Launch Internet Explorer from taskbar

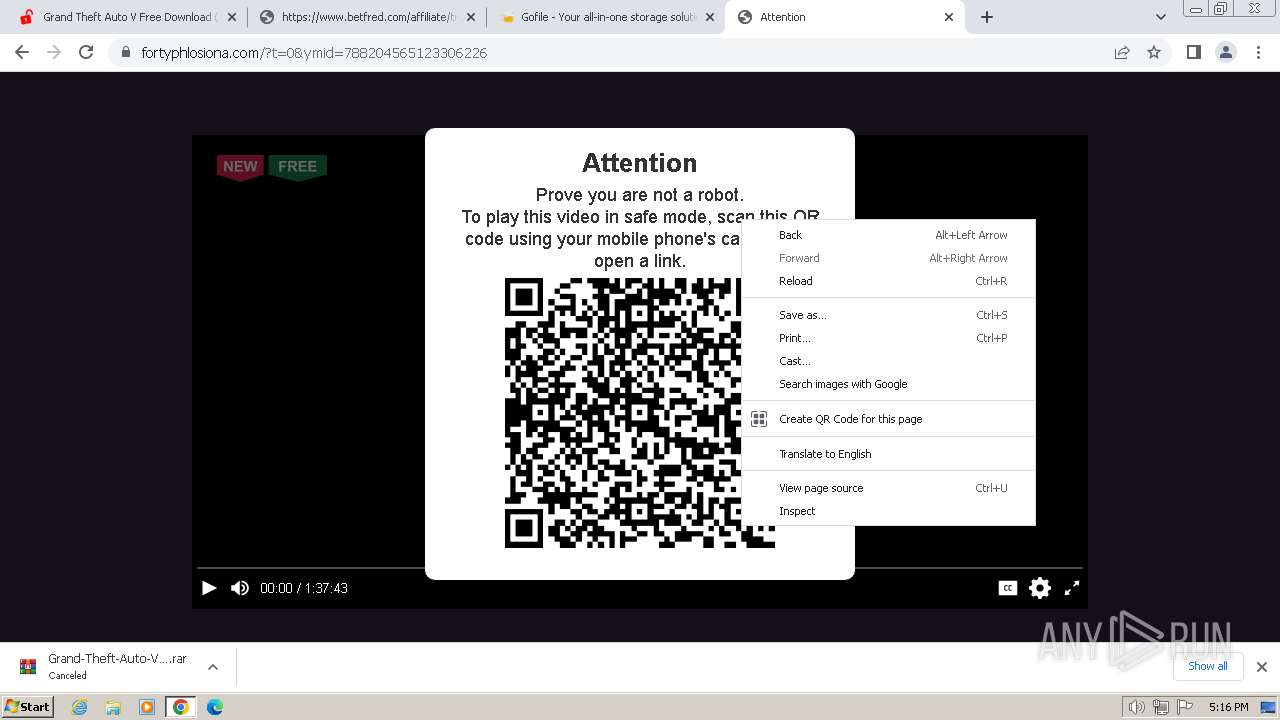pos(79,707)
